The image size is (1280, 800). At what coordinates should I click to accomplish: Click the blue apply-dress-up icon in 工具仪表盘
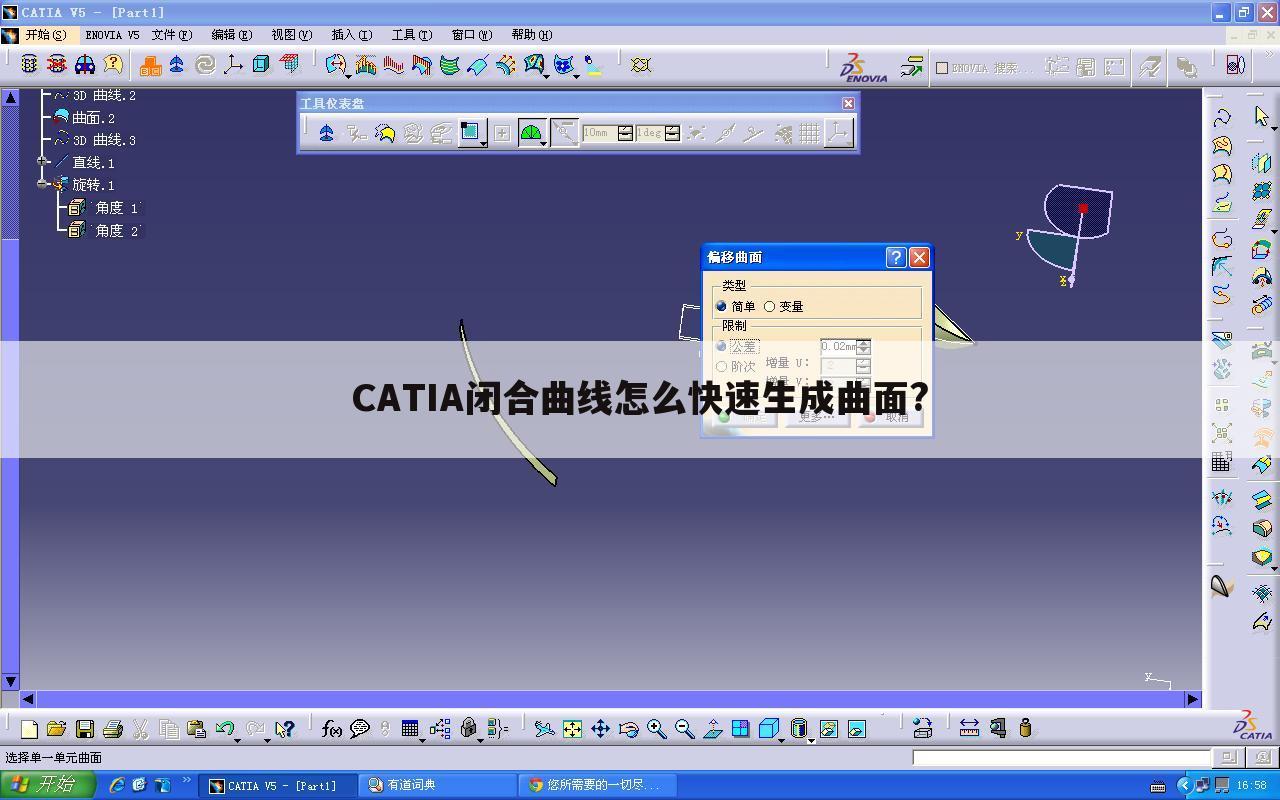click(326, 132)
